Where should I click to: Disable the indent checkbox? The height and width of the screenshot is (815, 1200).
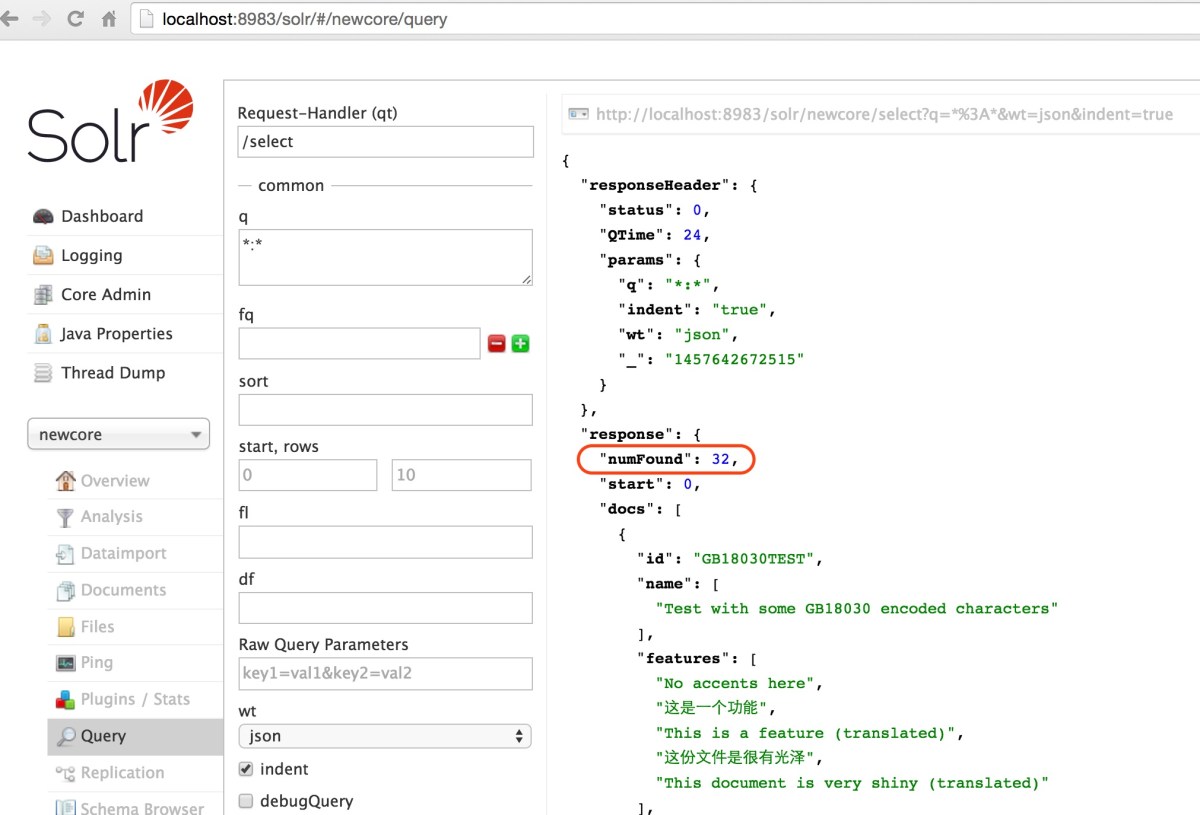pos(246,769)
